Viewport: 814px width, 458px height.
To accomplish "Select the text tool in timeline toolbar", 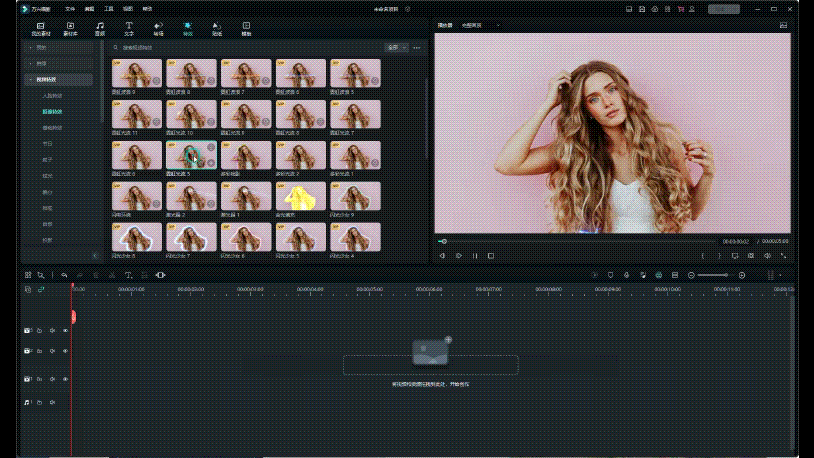I will [128, 274].
